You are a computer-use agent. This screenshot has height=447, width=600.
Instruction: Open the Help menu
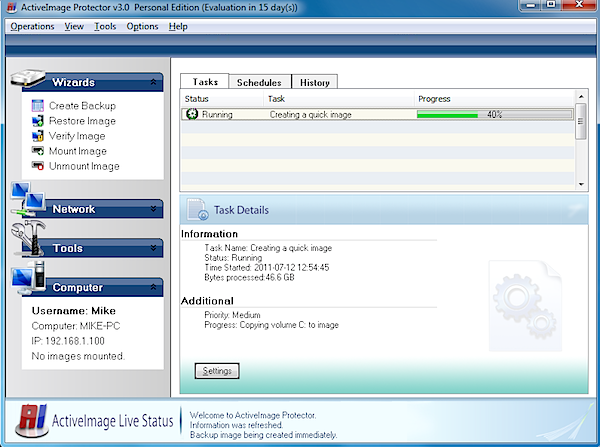pyautogui.click(x=178, y=26)
